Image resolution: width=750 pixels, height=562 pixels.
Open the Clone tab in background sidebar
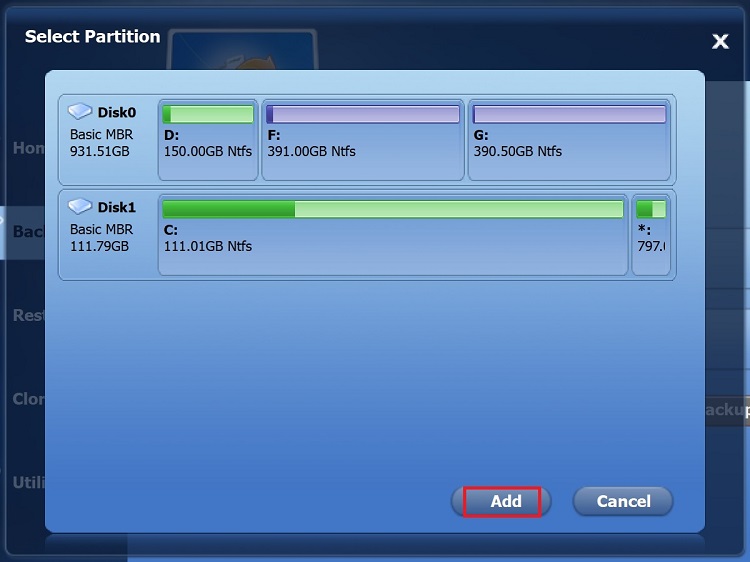[28, 398]
